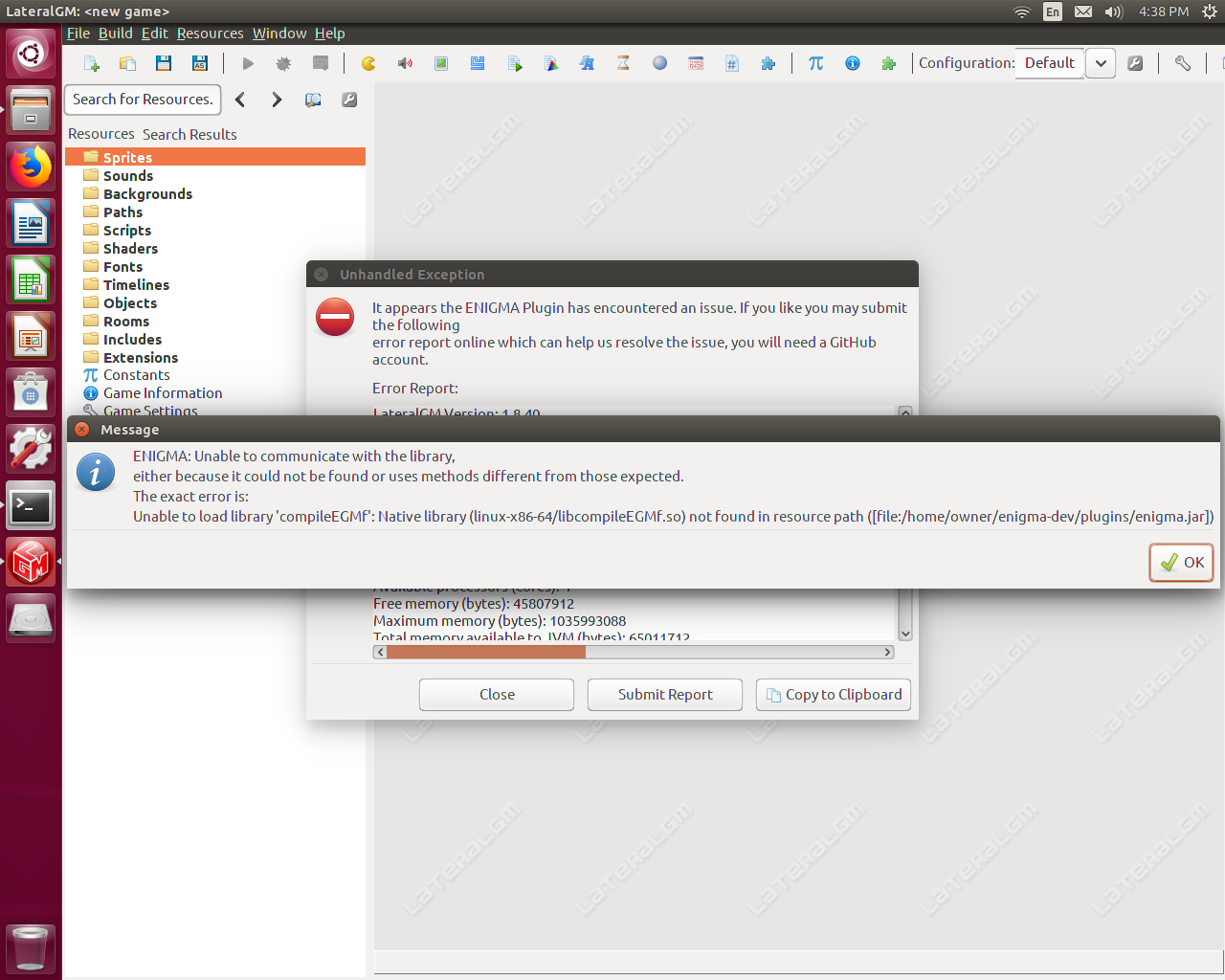1225x980 pixels.
Task: Switch to the Search Results tab
Action: click(x=189, y=135)
